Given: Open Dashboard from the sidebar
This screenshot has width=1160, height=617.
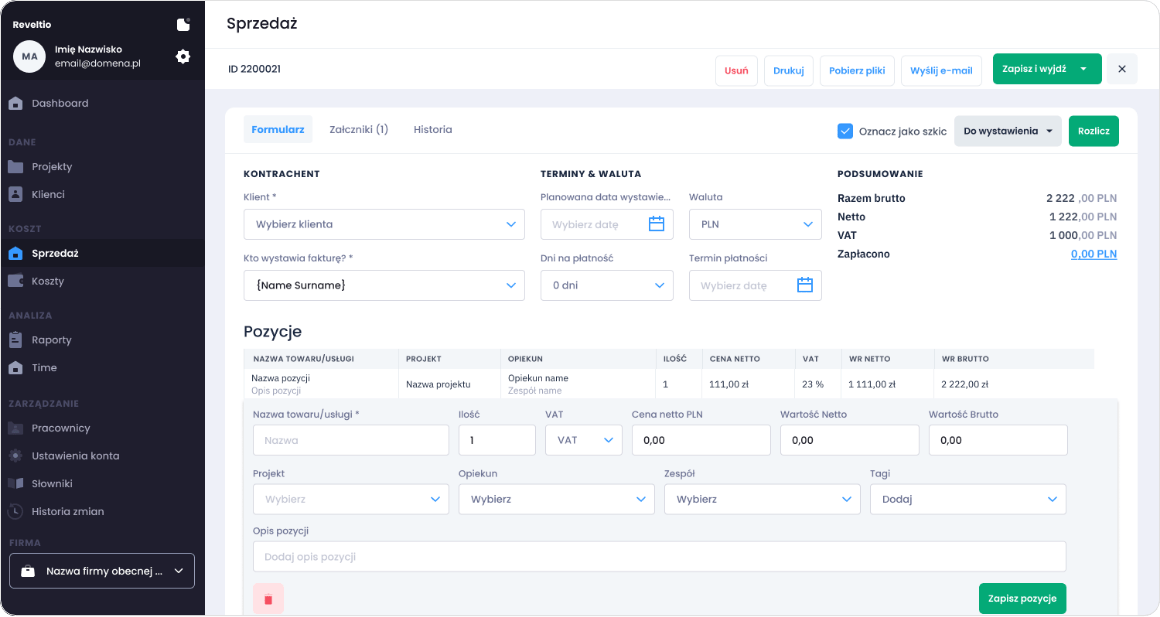Looking at the screenshot, I should (60, 103).
